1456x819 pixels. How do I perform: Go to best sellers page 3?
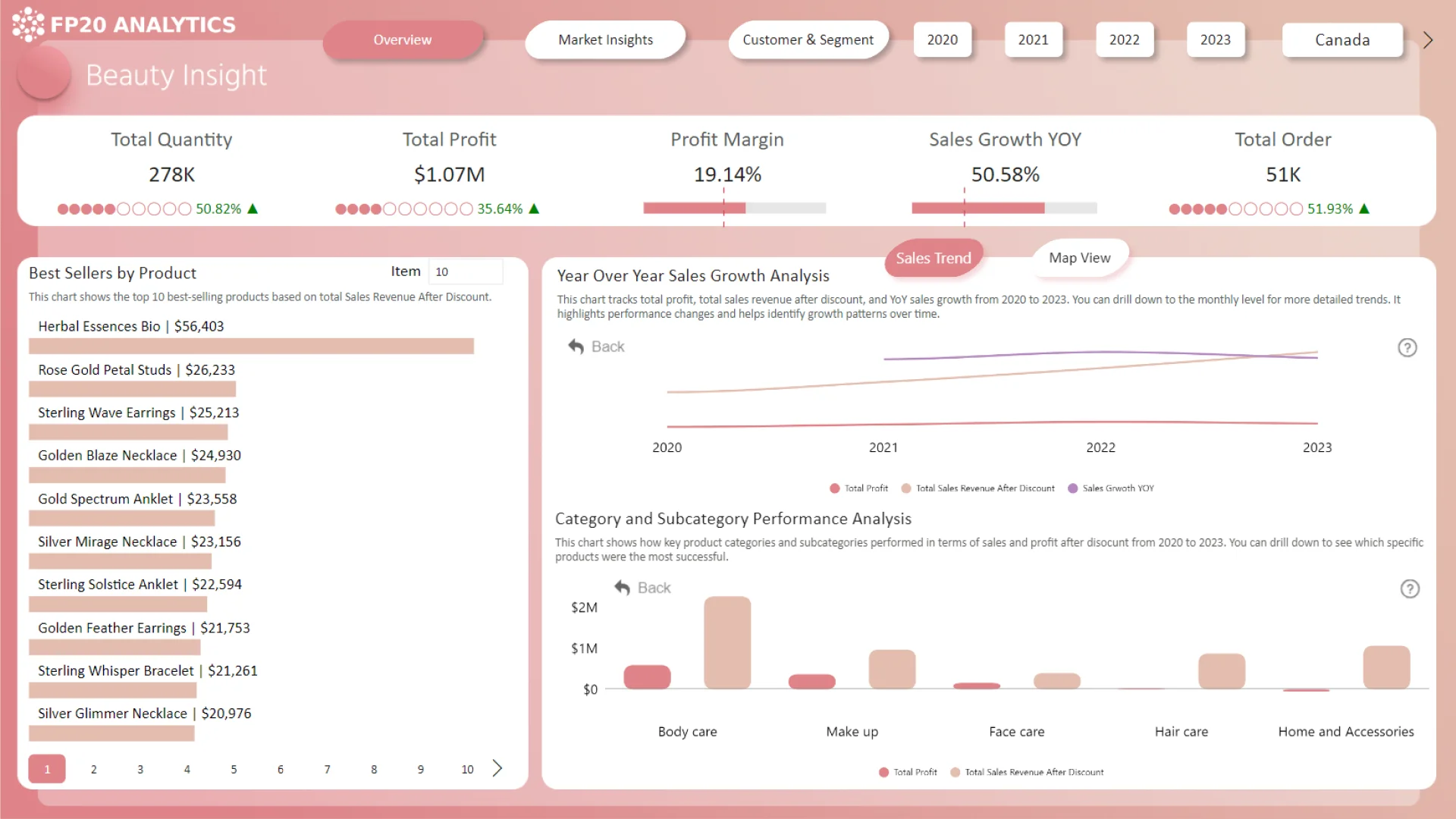140,769
